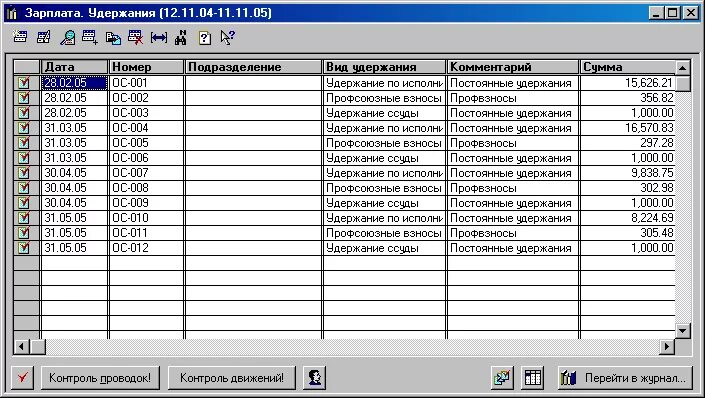Click the Комментарий column header
This screenshot has width=705, height=398.
pyautogui.click(x=513, y=67)
